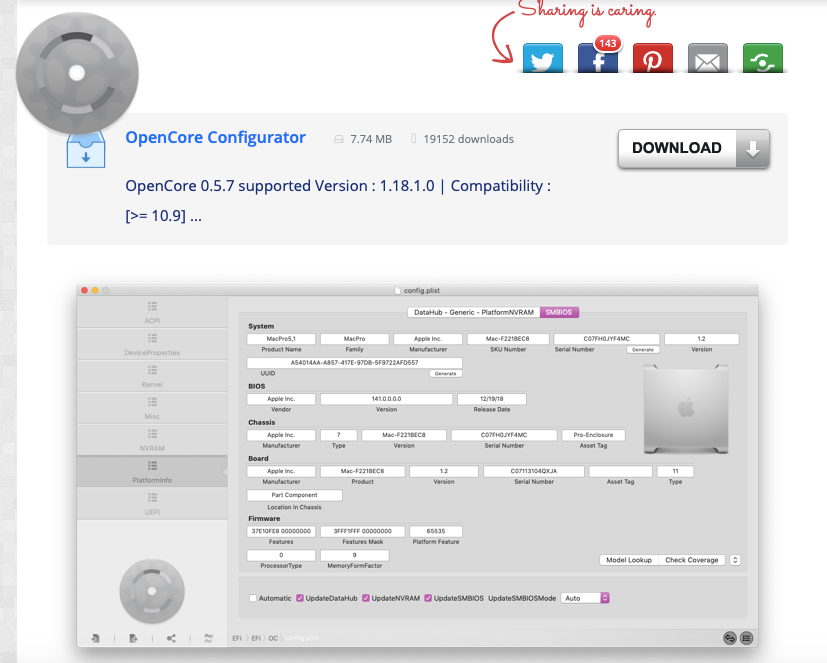
Task: Click EFI first path segment
Action: pyautogui.click(x=237, y=638)
